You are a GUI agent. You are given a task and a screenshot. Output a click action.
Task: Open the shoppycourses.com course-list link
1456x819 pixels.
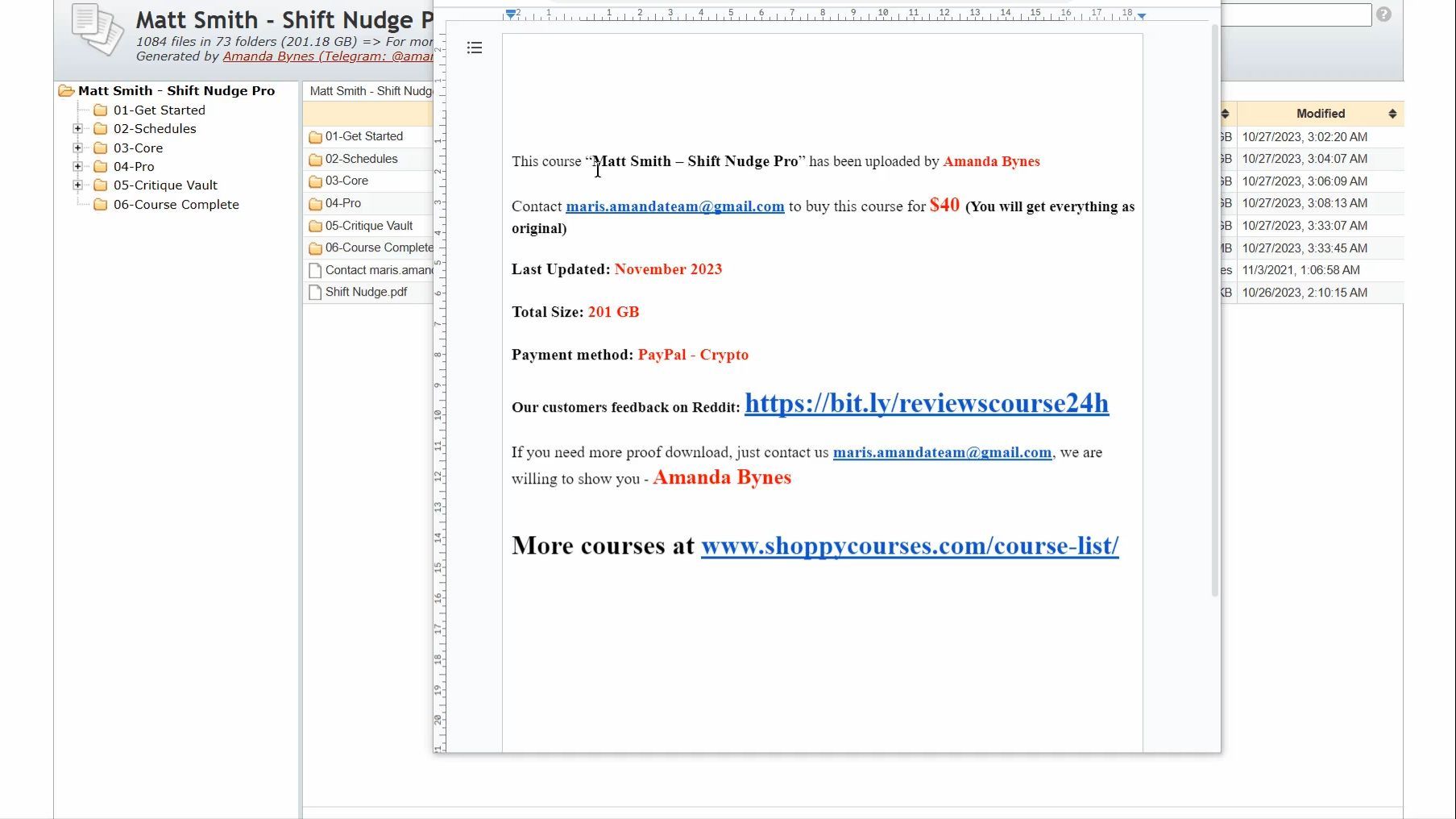[x=909, y=546]
